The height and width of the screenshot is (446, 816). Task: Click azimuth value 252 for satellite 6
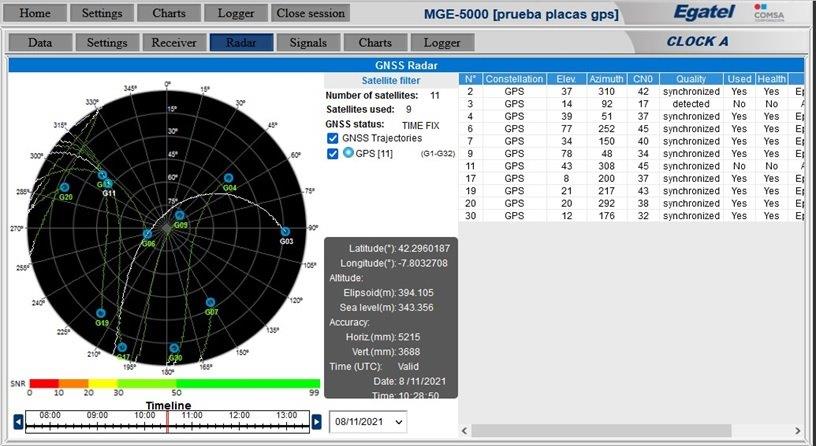click(606, 129)
